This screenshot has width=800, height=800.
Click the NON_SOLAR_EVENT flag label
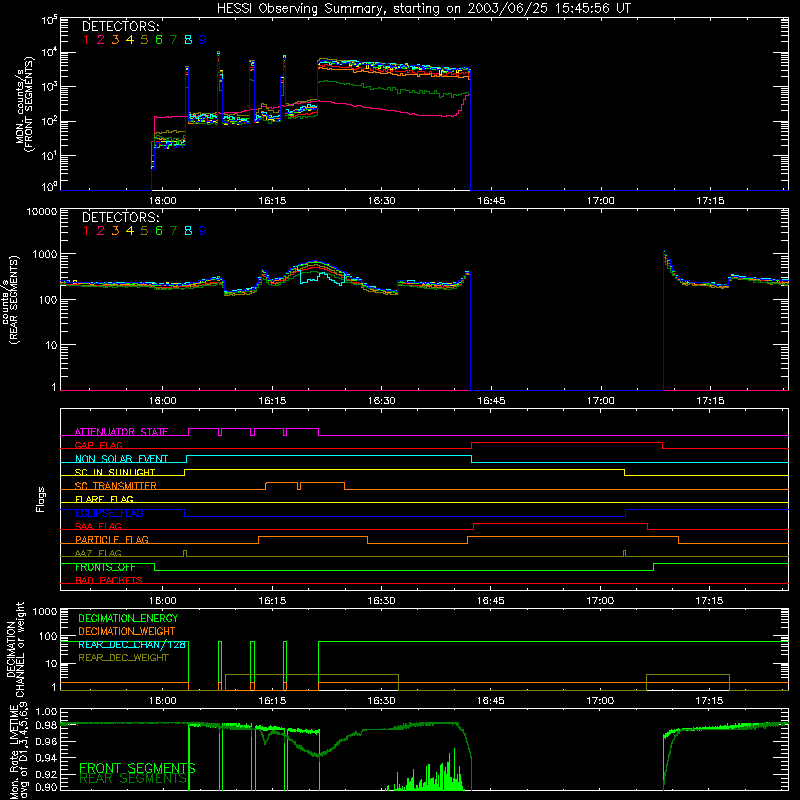(x=121, y=459)
